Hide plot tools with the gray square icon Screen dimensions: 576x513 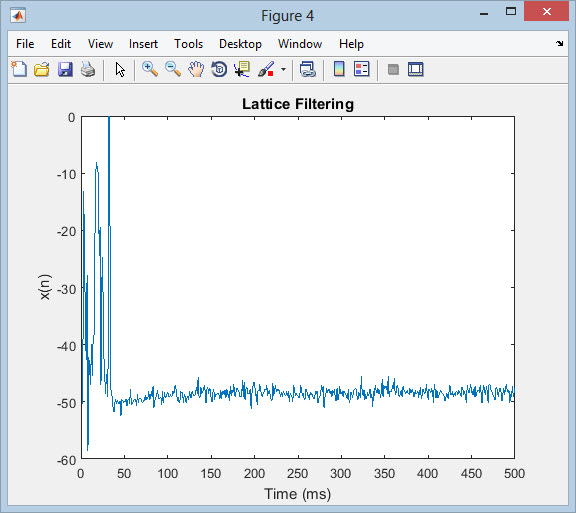click(393, 69)
